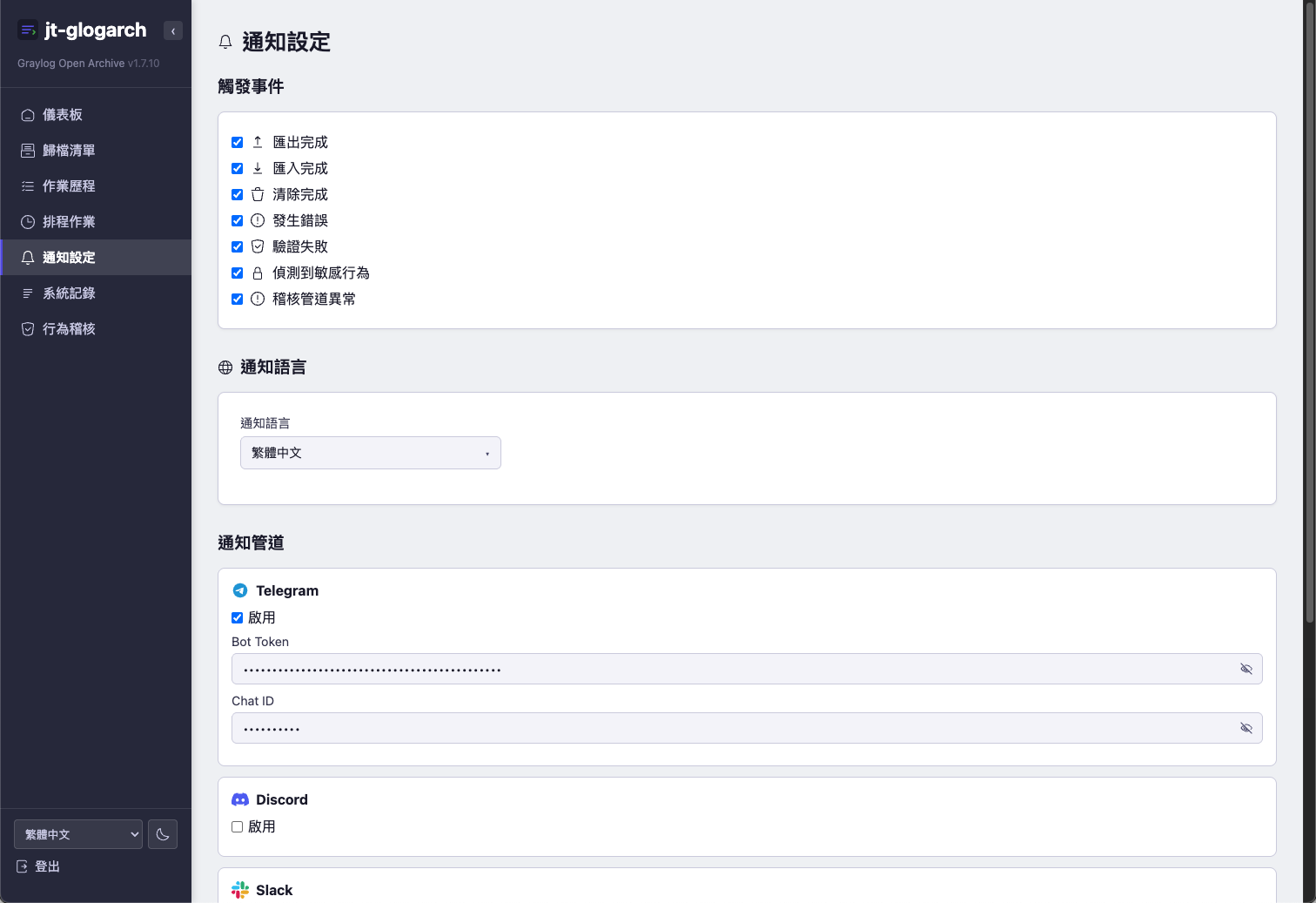Click the Graylog Open Archive version text
The height and width of the screenshot is (903, 1316).
(x=89, y=64)
